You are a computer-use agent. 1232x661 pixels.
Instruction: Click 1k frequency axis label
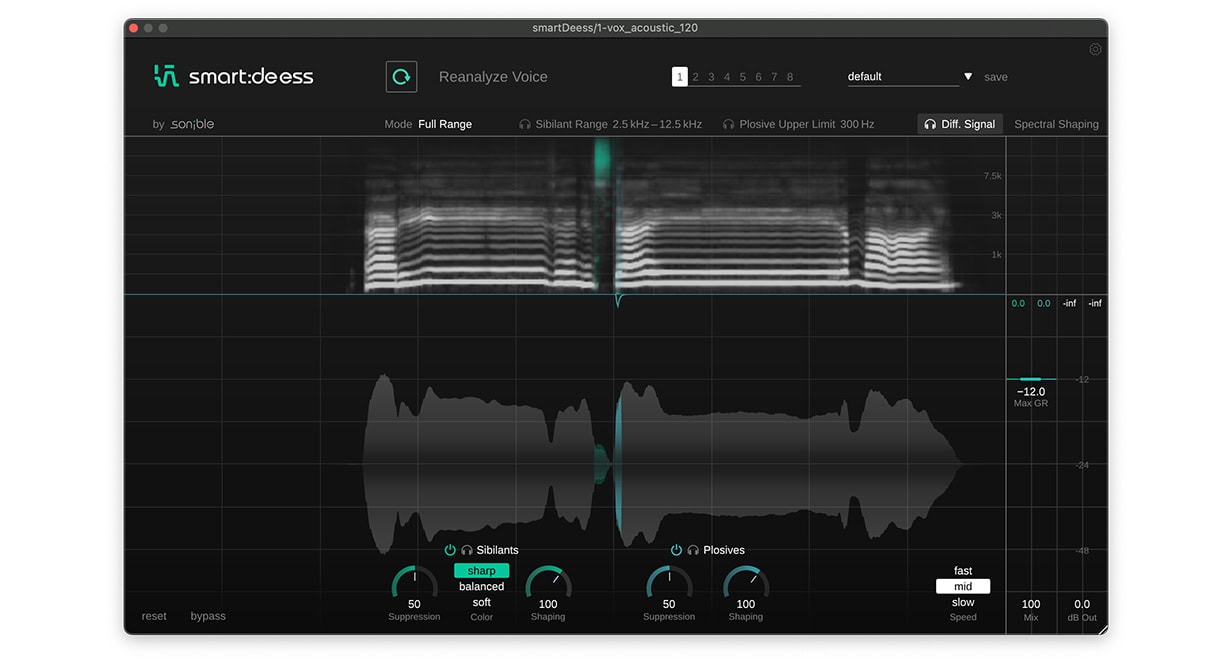tap(996, 255)
